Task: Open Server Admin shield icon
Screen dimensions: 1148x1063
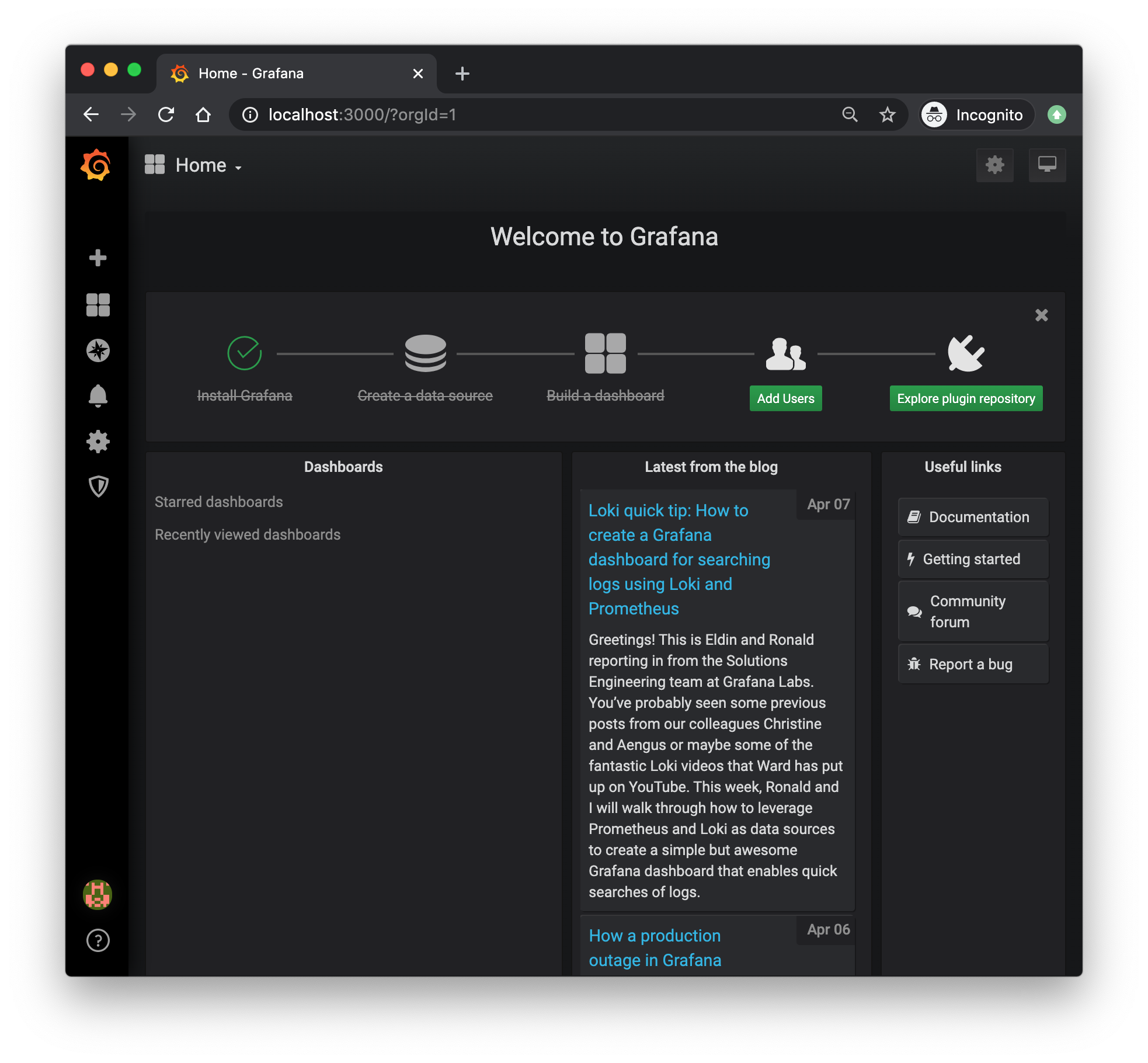Action: coord(98,486)
